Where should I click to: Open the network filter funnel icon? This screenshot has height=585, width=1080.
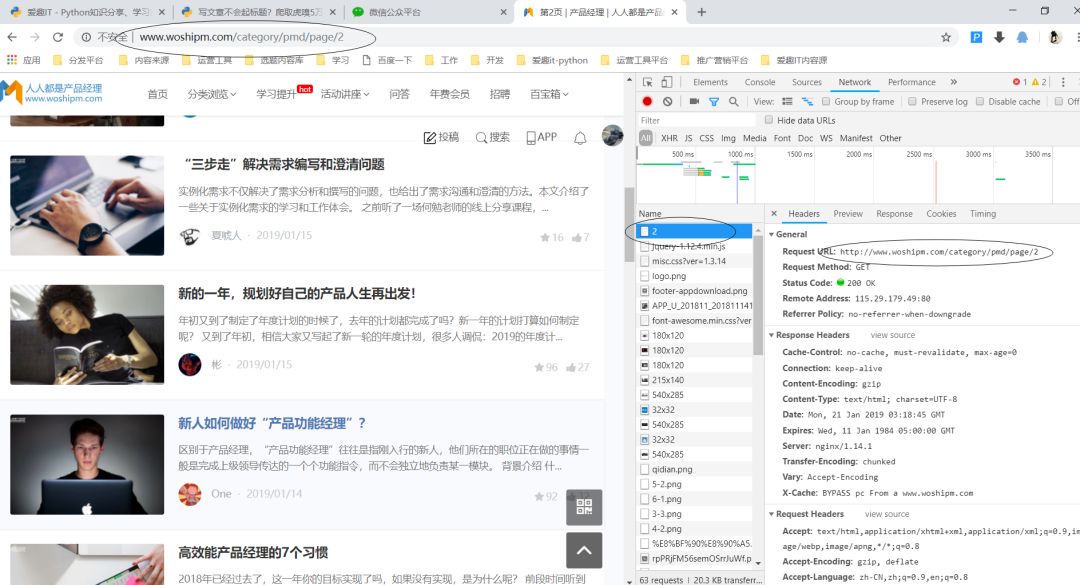click(712, 101)
